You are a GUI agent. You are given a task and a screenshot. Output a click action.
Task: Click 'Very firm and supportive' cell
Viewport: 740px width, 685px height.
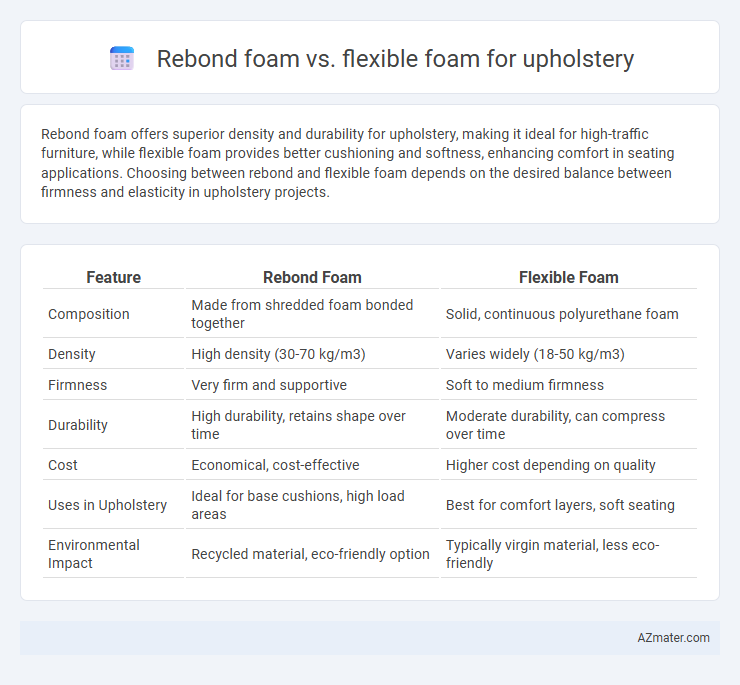click(x=312, y=385)
